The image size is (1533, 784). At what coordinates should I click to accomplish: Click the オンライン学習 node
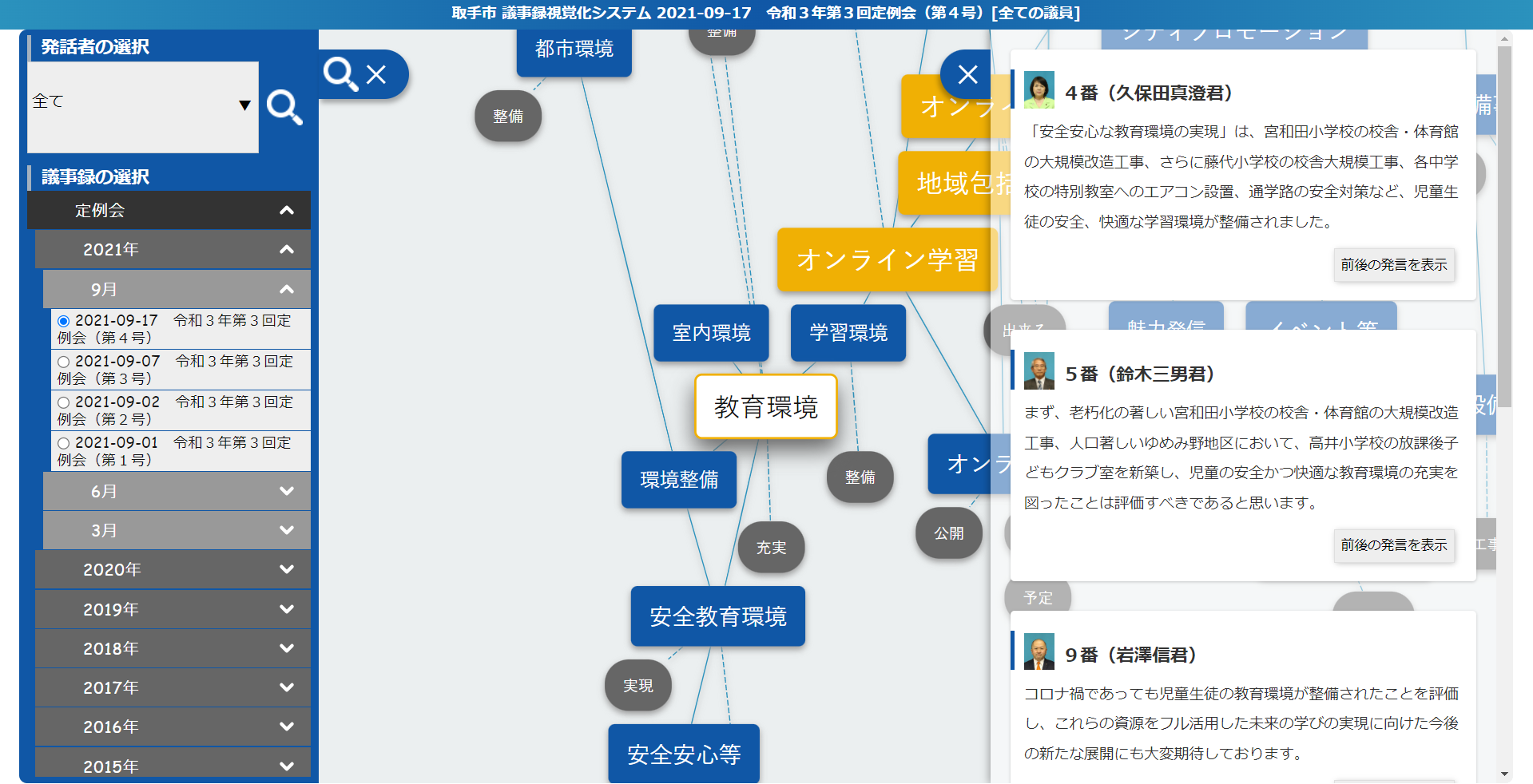coord(887,259)
